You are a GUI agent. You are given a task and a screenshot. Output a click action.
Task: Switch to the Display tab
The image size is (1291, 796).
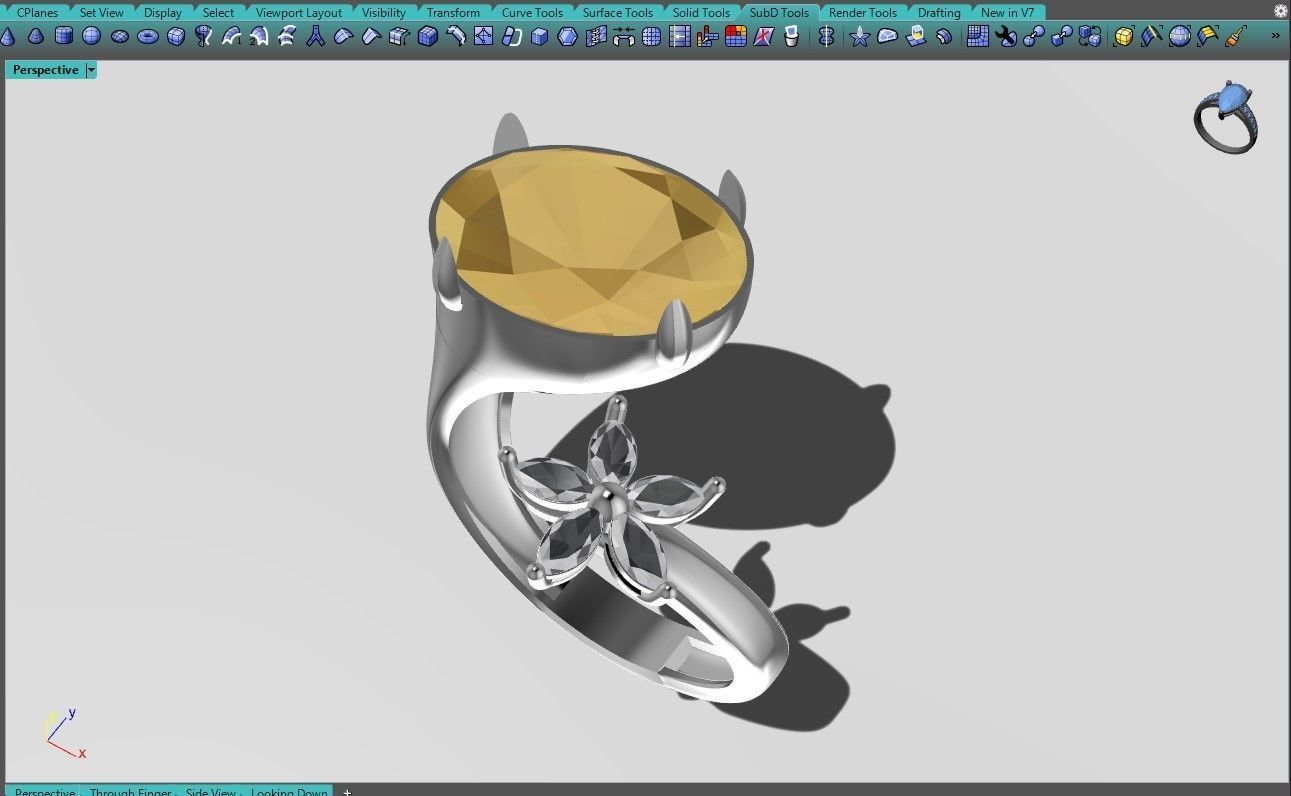(162, 13)
